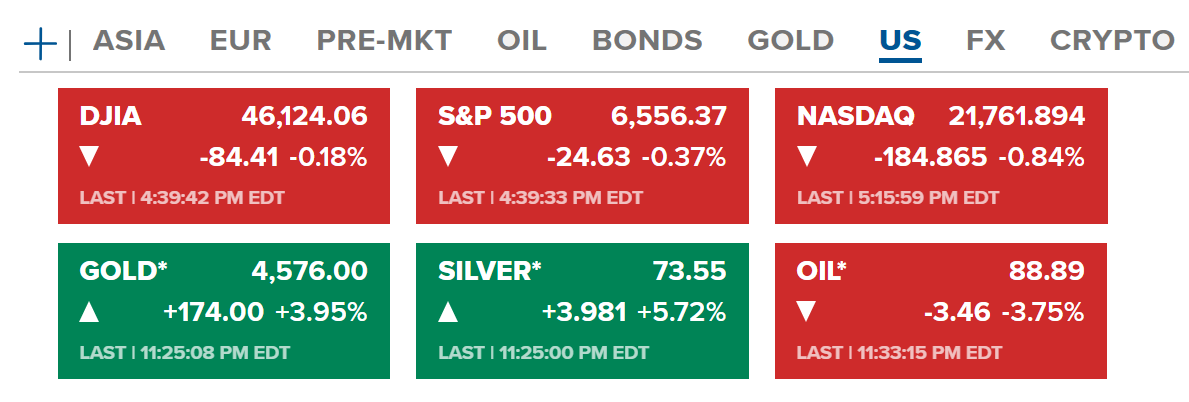This screenshot has width=1189, height=402.
Task: Open the BONDS tab
Action: click(647, 41)
